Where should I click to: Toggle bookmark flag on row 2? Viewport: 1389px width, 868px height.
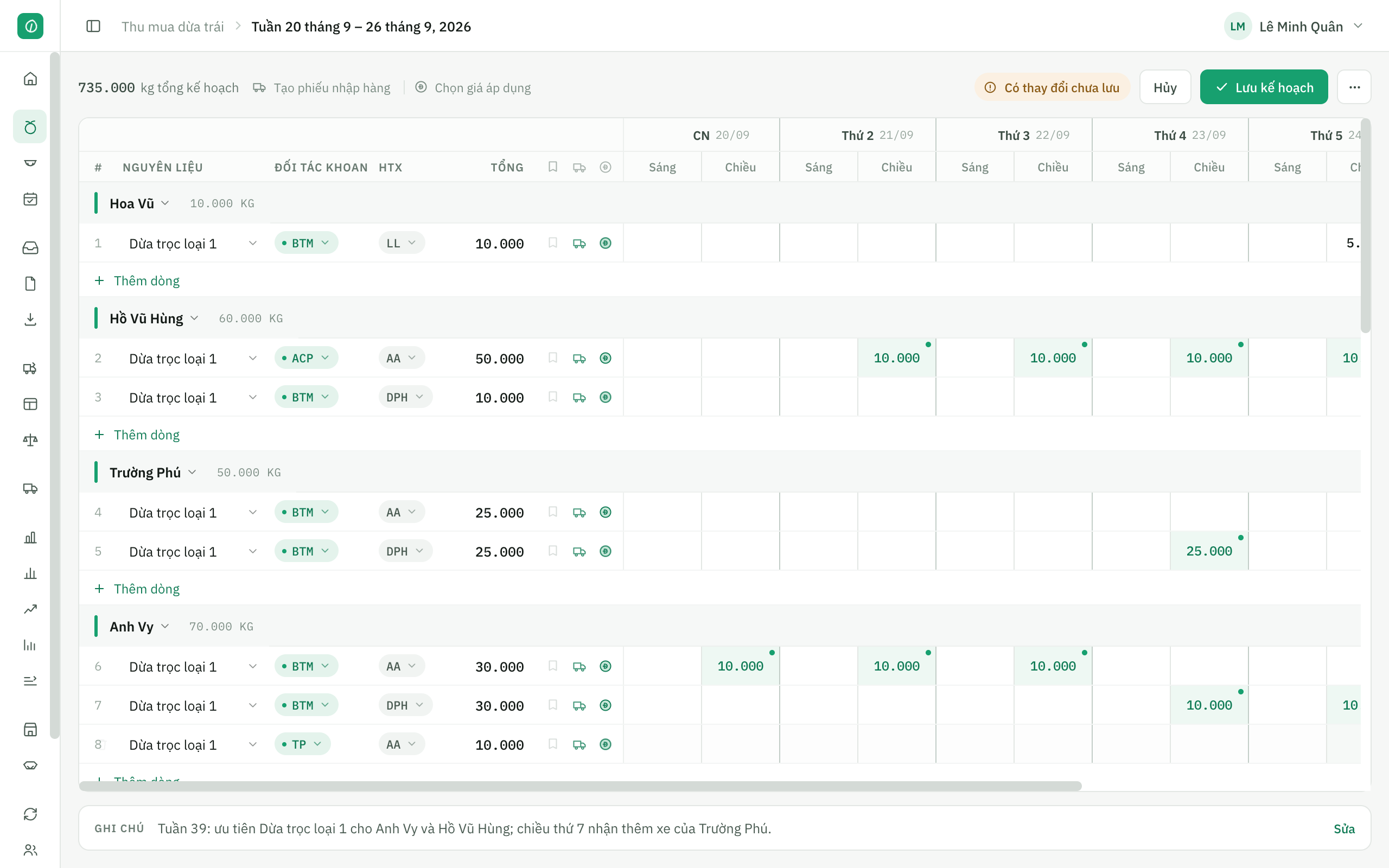click(553, 358)
